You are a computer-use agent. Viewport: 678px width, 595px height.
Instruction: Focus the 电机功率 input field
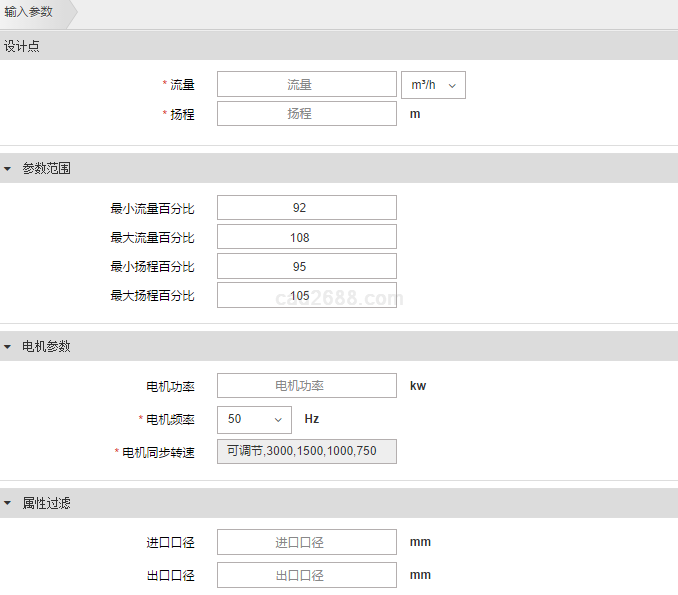(306, 386)
